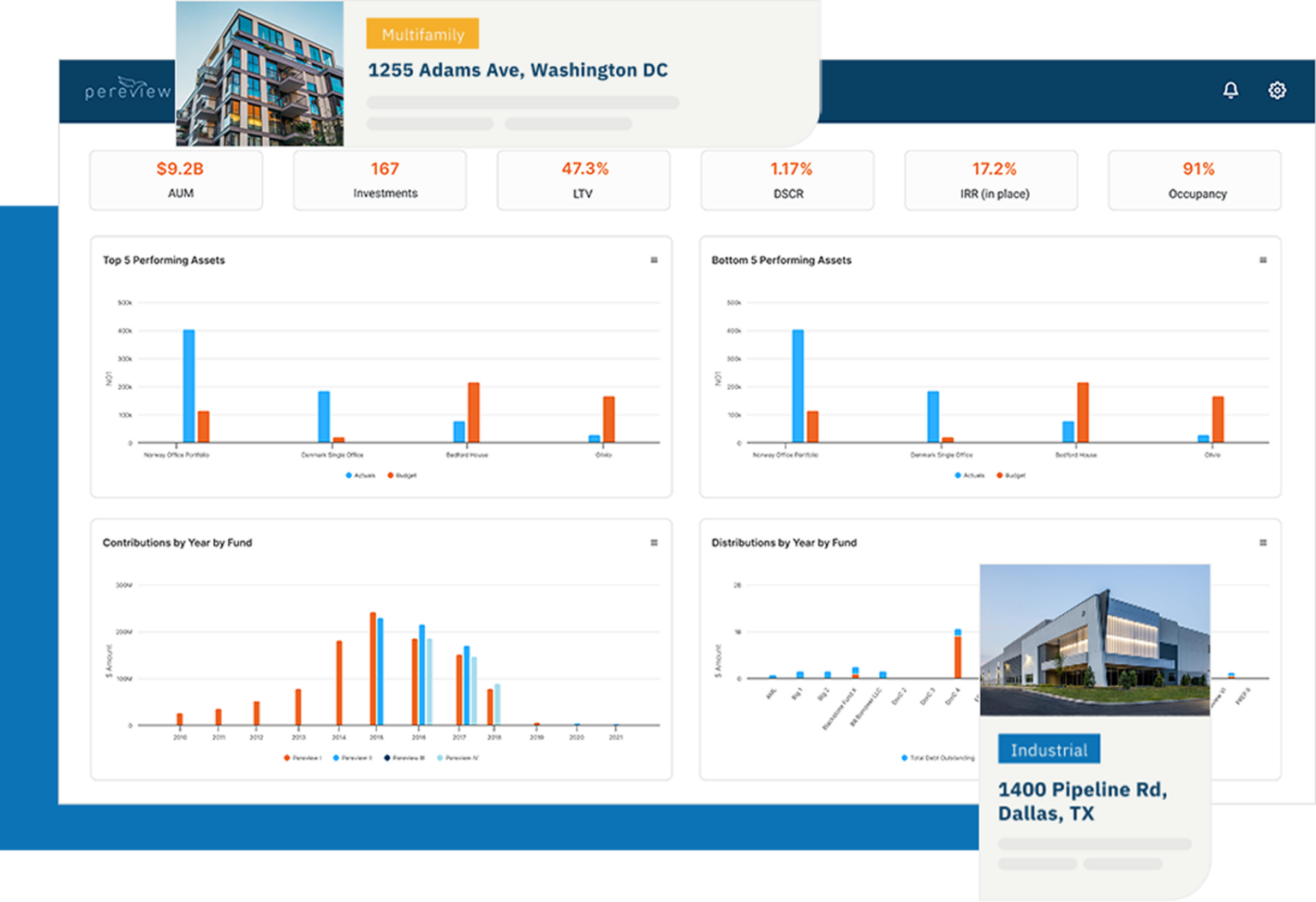Toggle the Pereview II legend series
This screenshot has height=902, width=1316.
click(x=352, y=758)
